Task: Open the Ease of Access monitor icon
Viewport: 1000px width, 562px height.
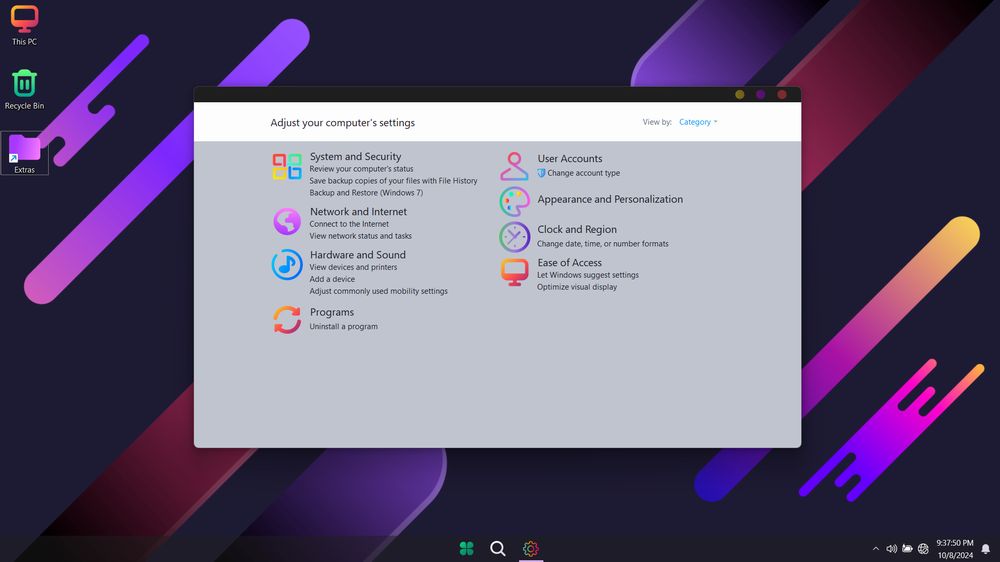Action: point(514,272)
